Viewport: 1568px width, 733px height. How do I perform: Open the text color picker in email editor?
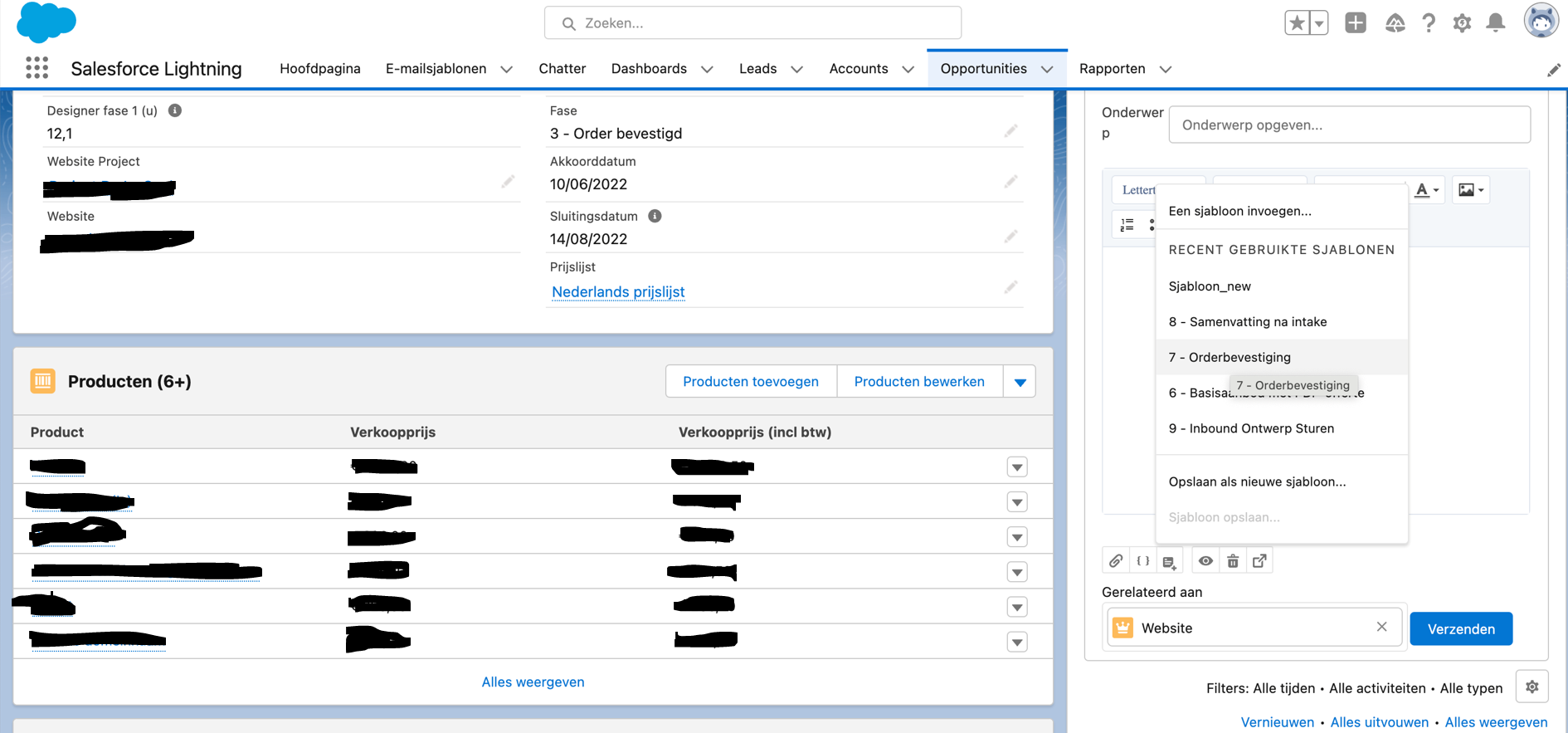coord(1427,190)
